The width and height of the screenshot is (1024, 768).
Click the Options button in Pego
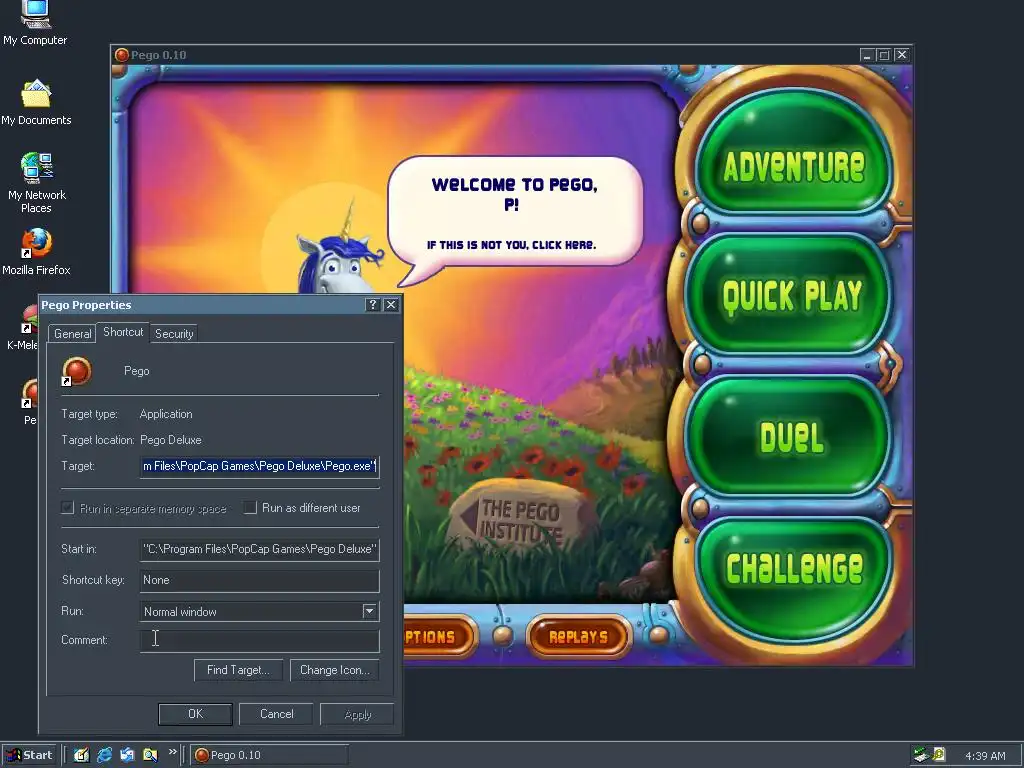click(x=439, y=637)
